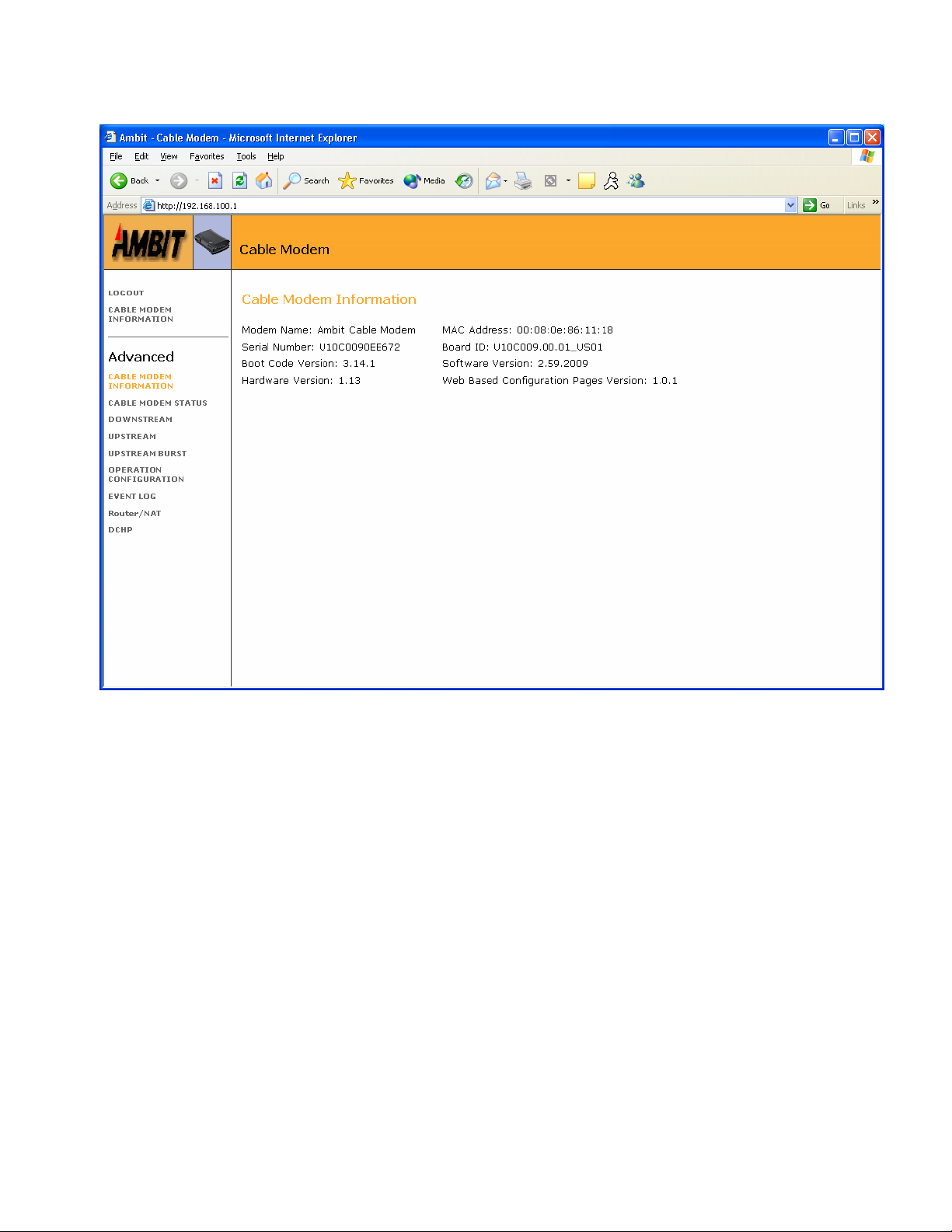The width and height of the screenshot is (952, 1232).
Task: Select Hardware Version text 1.13
Action: point(350,380)
